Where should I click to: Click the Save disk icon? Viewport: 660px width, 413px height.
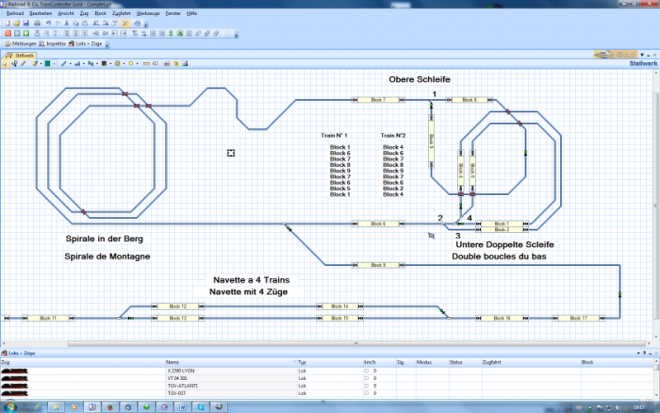click(26, 24)
